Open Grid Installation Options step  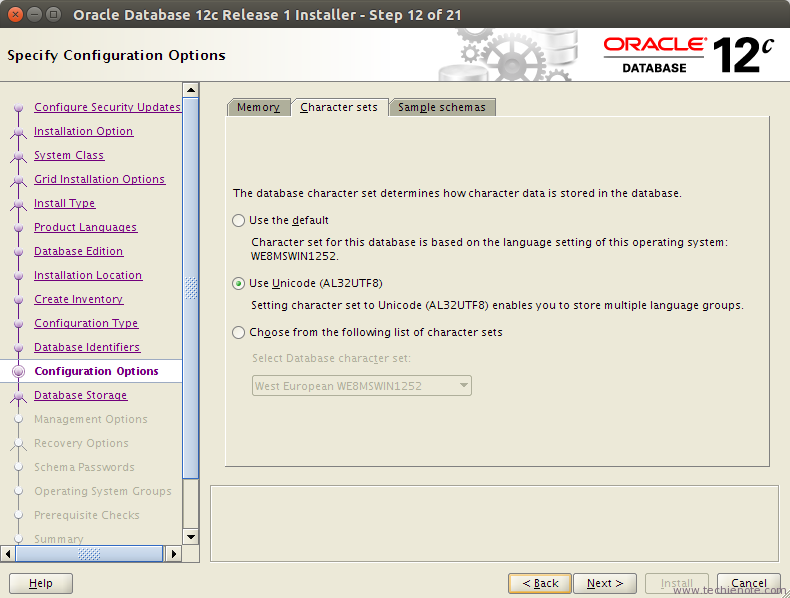click(100, 179)
